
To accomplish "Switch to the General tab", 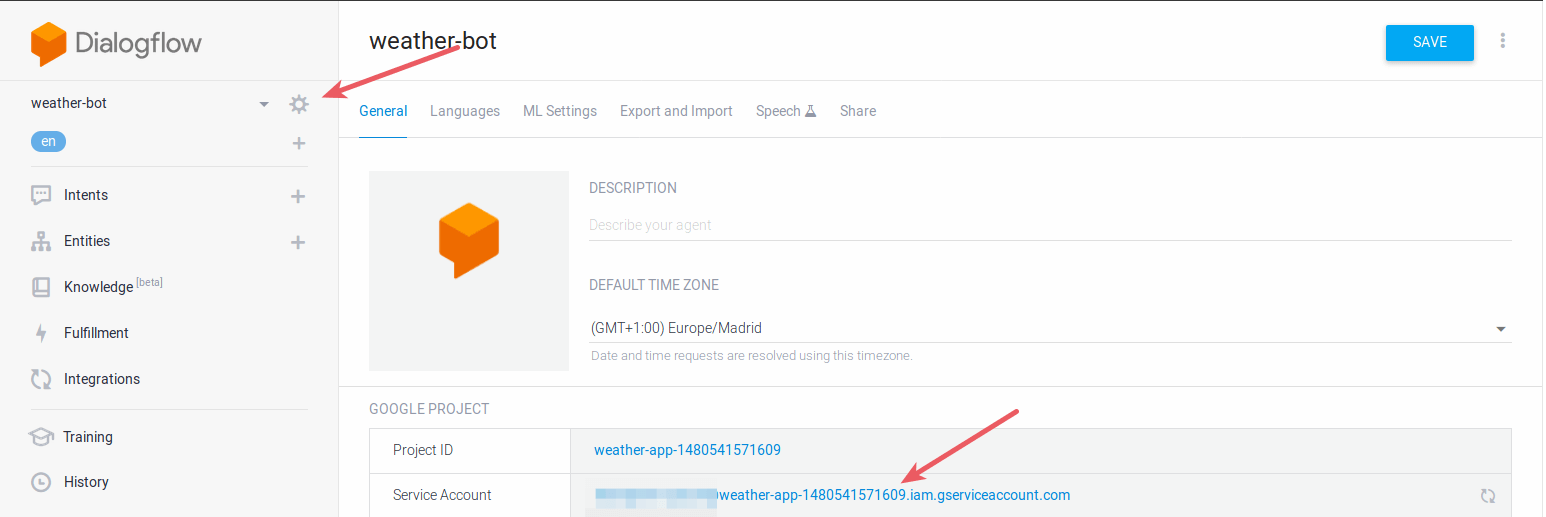I will coord(383,111).
